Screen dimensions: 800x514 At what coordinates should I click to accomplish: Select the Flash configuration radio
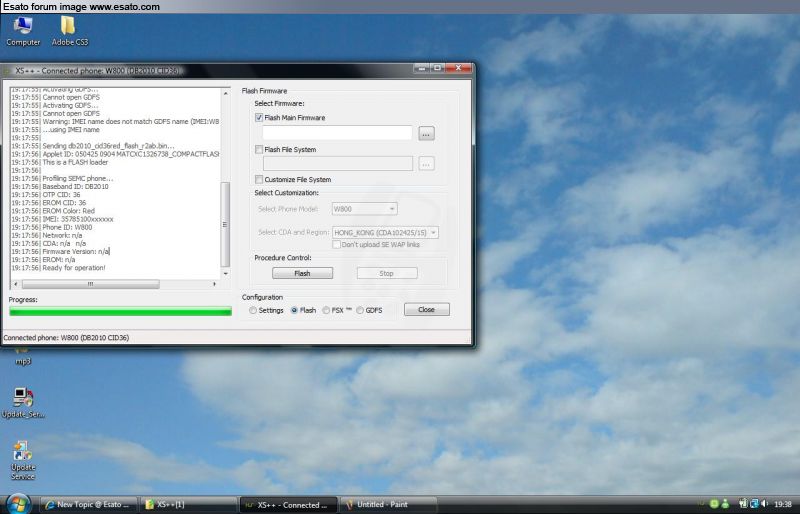[x=294, y=310]
